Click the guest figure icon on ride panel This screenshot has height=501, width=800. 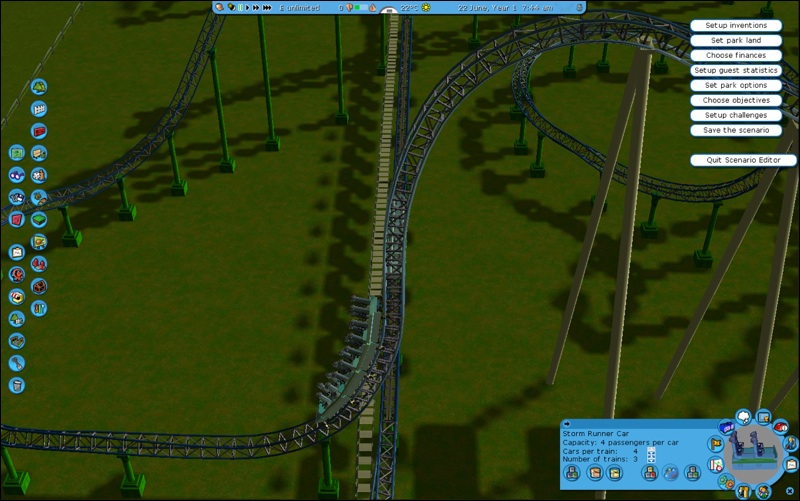pyautogui.click(x=763, y=492)
